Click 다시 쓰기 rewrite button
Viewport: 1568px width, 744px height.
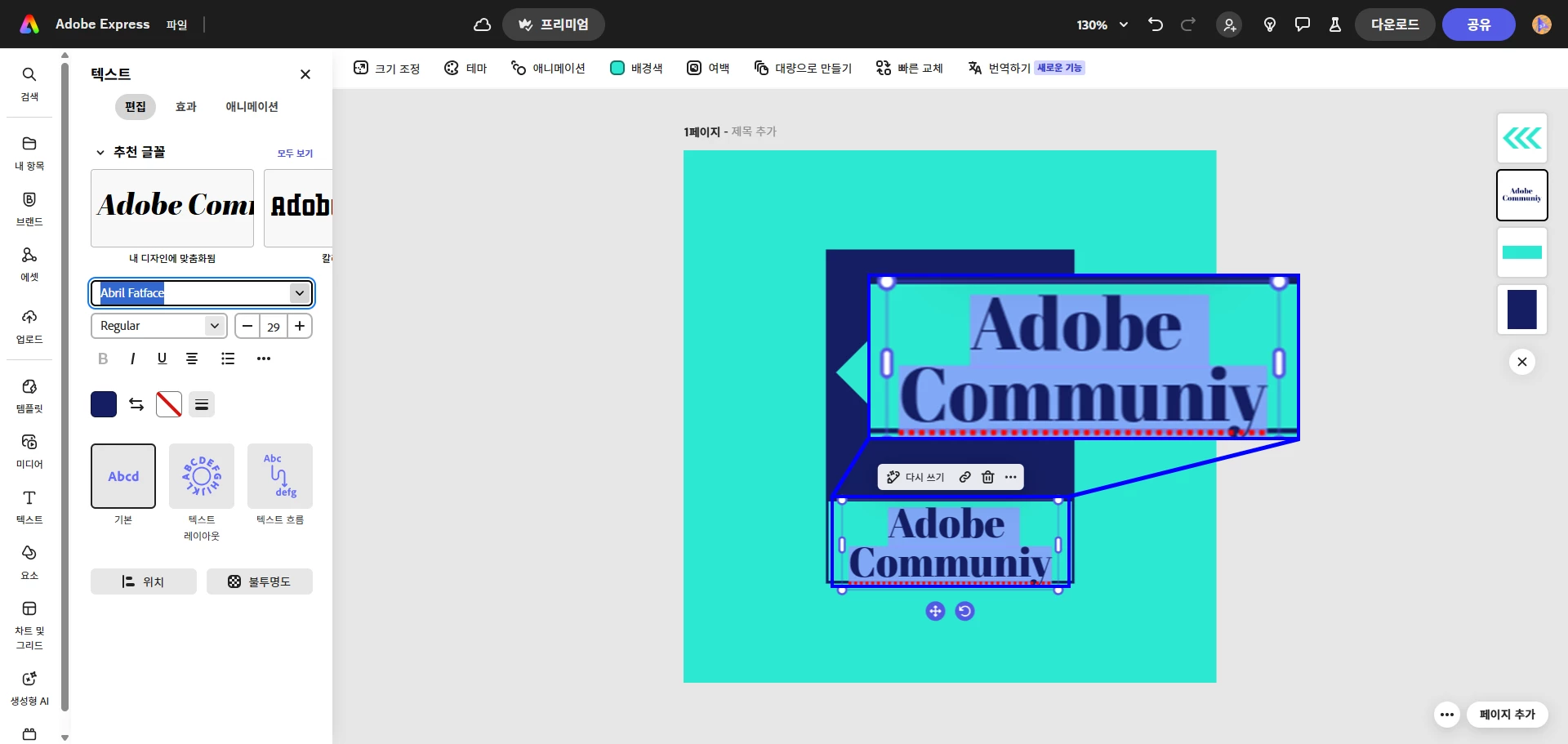915,477
